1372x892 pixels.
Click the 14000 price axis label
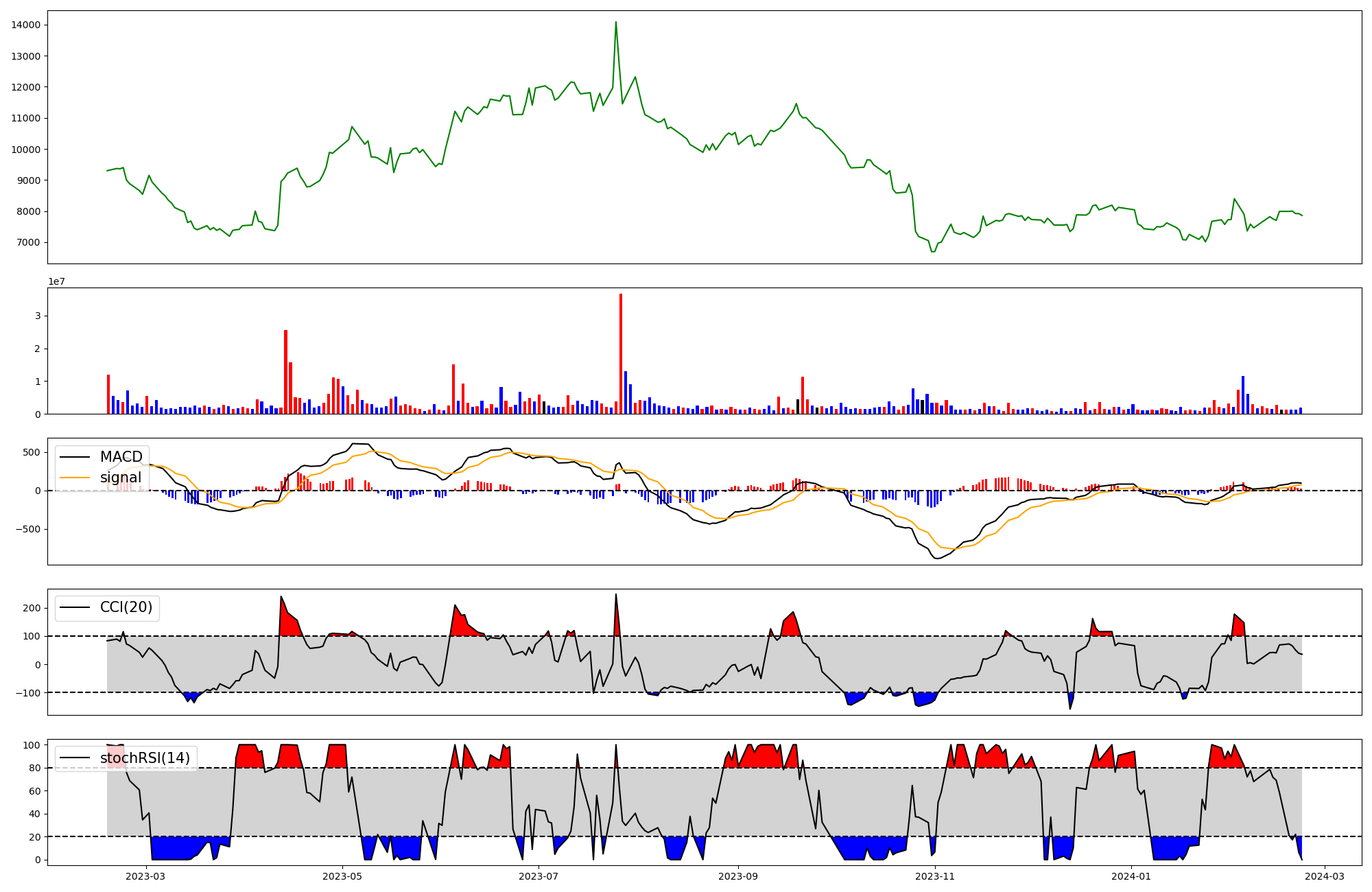click(x=25, y=25)
